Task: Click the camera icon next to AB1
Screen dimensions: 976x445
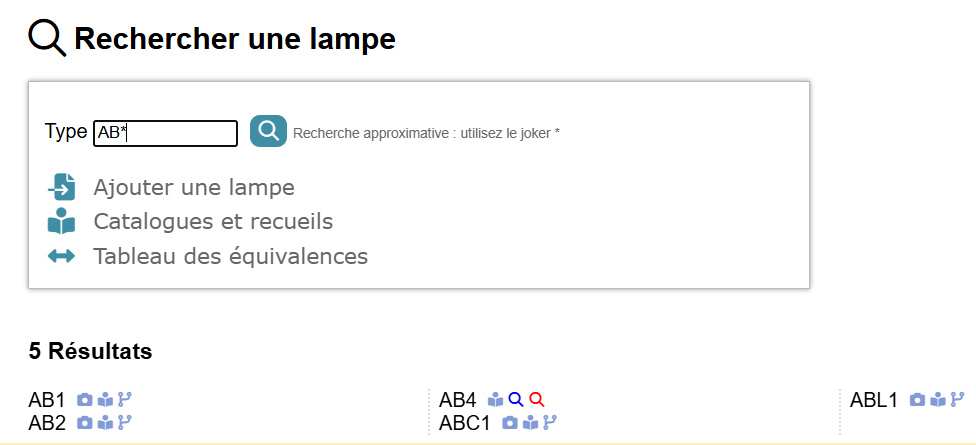Action: (x=85, y=400)
